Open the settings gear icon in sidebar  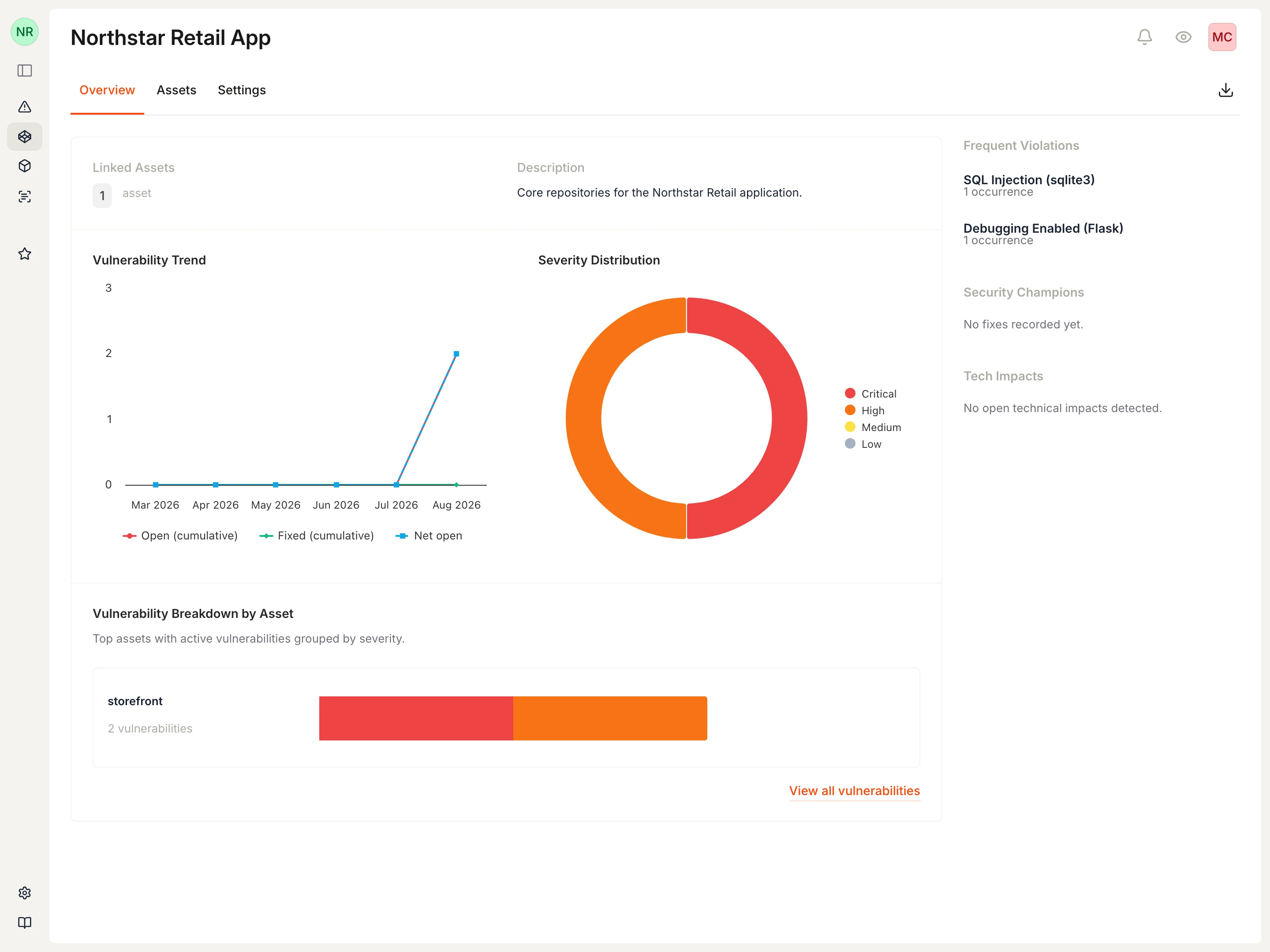[25, 893]
